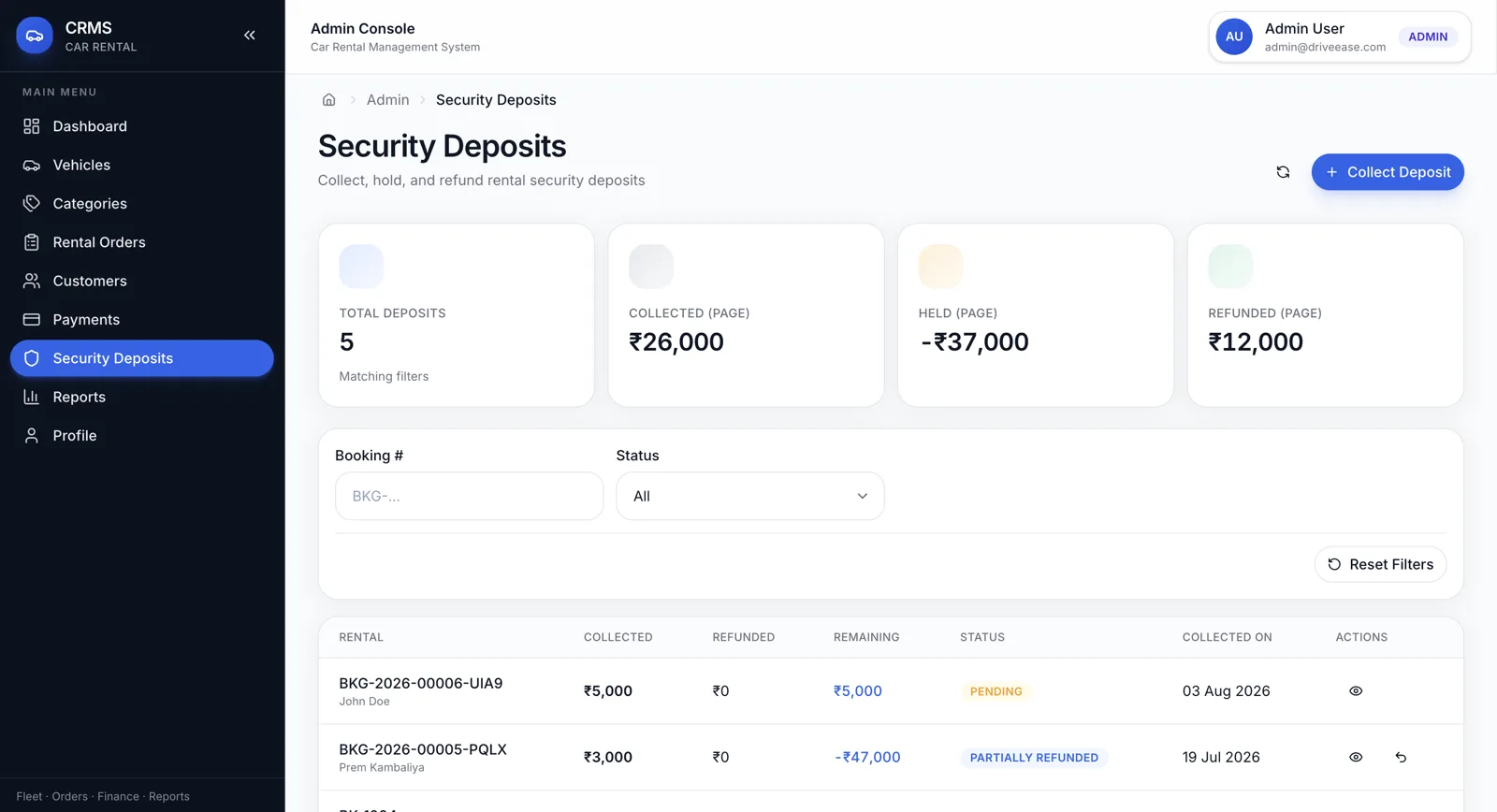The width and height of the screenshot is (1497, 812).
Task: Click admin@driveease.com email text
Action: pyautogui.click(x=1325, y=47)
